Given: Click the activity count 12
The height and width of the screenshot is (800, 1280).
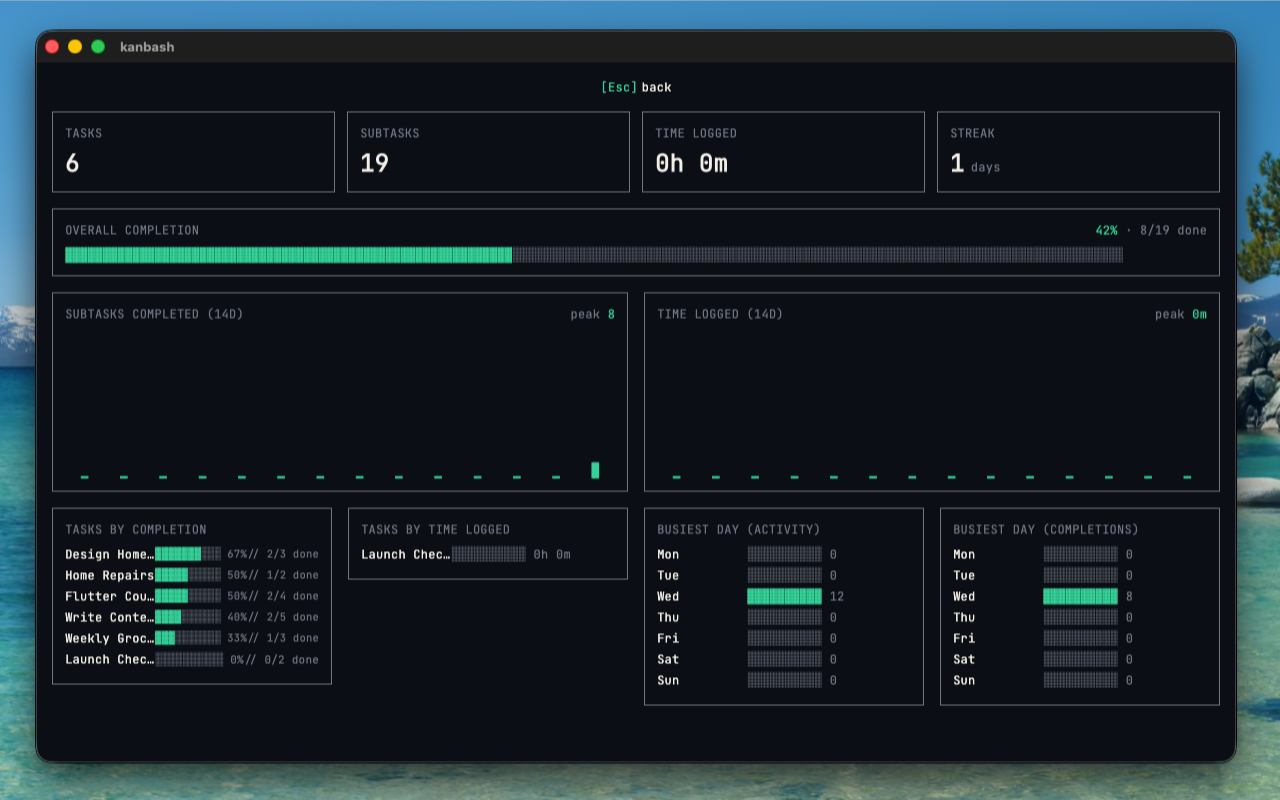Looking at the screenshot, I should click(x=837, y=596).
